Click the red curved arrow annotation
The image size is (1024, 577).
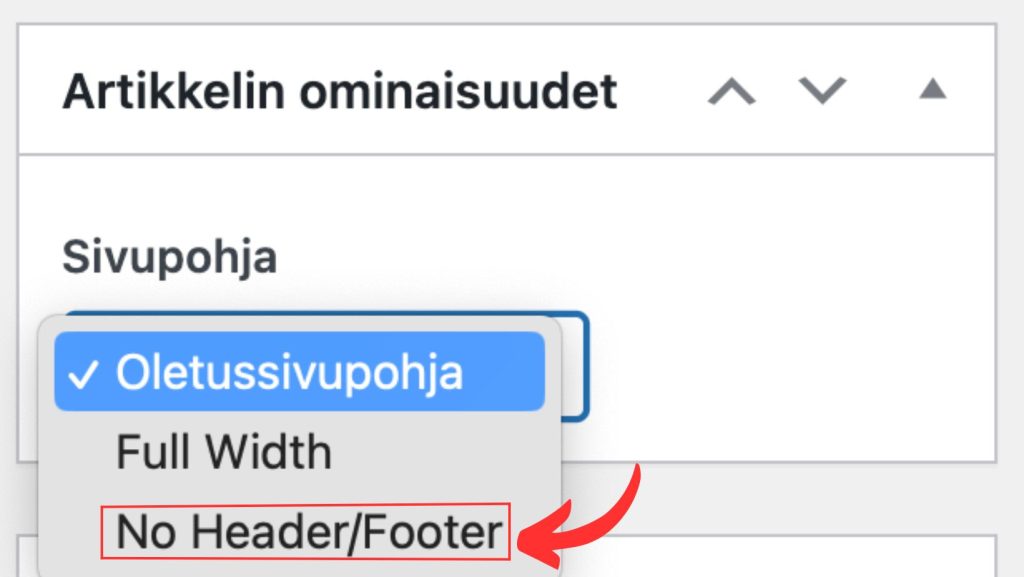click(611, 510)
